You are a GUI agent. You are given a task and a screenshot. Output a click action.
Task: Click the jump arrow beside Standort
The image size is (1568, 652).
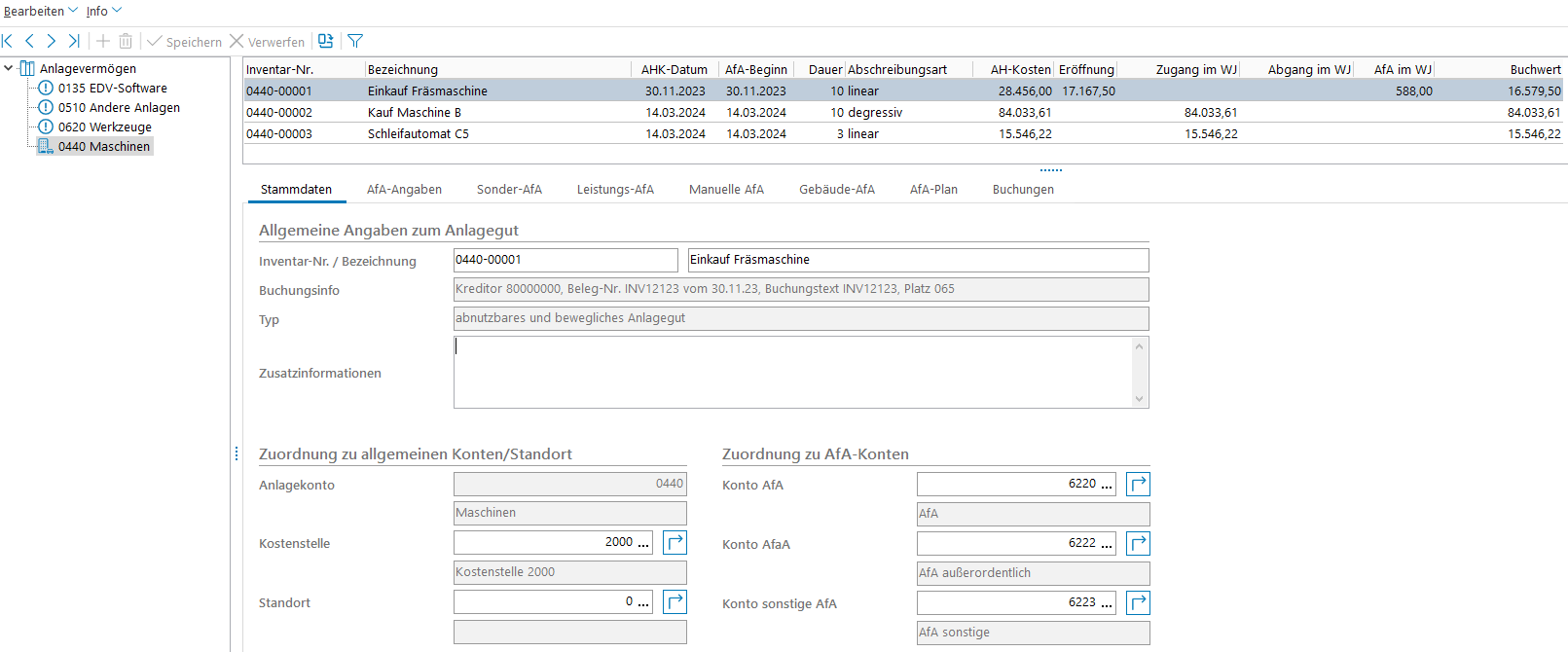[x=675, y=601]
